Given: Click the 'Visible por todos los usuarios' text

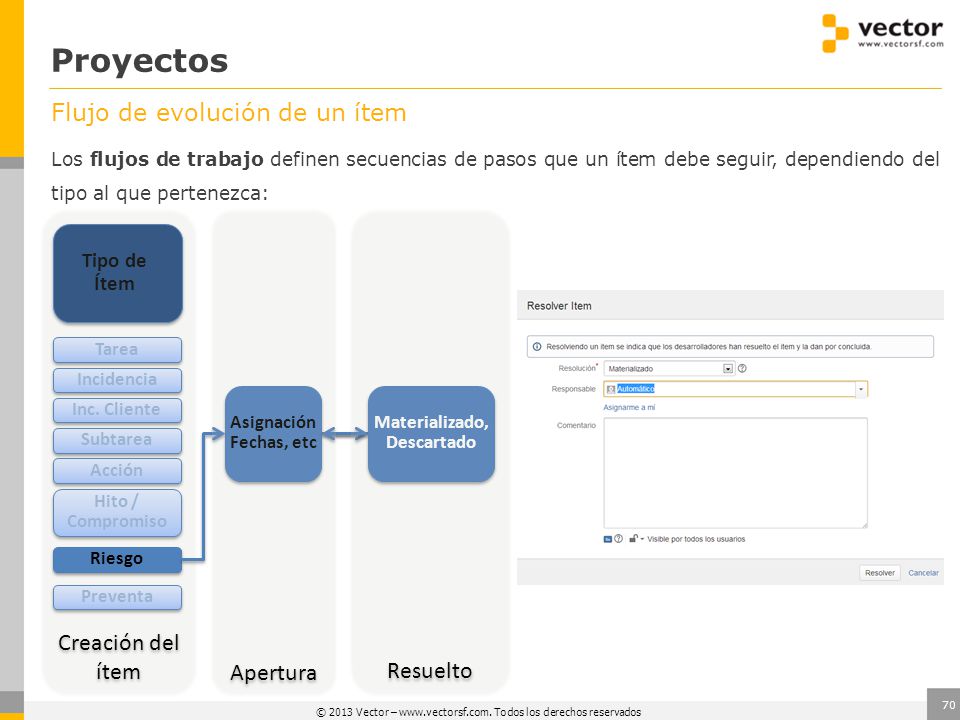Looking at the screenshot, I should pos(696,539).
